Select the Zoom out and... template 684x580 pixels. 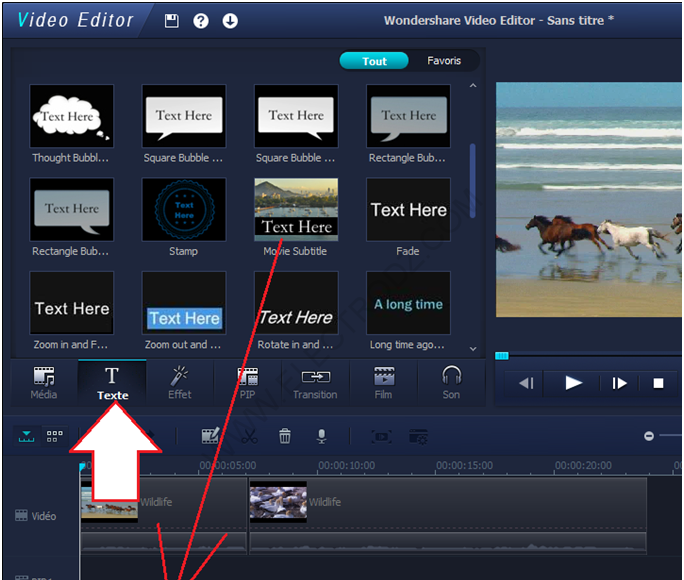point(184,303)
